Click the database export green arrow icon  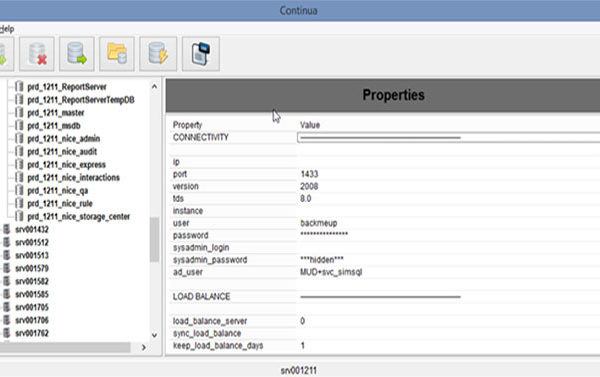point(77,54)
